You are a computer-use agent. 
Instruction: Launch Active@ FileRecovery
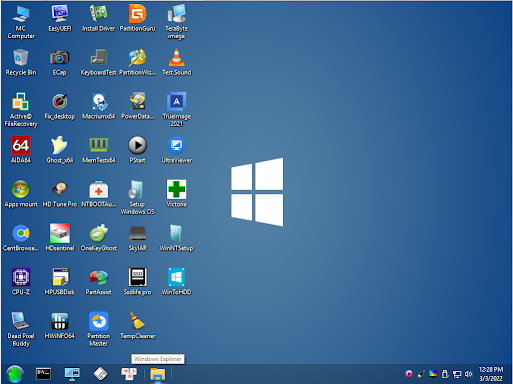tap(21, 110)
